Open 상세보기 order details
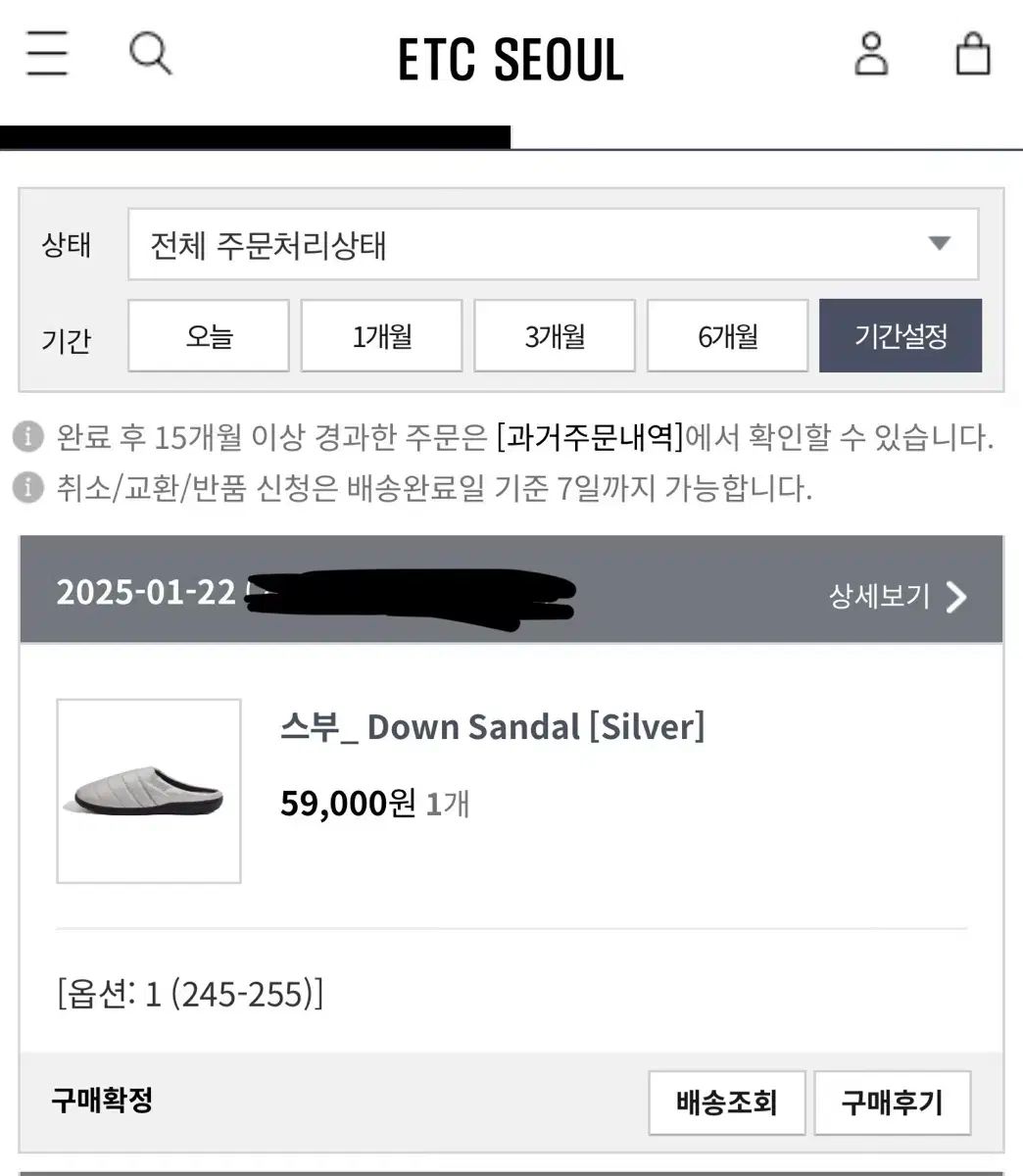This screenshot has height=1176, width=1023. tap(879, 596)
